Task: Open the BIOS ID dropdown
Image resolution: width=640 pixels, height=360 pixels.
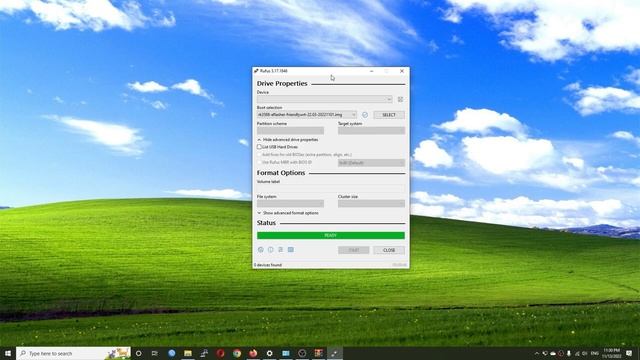Action: [371, 162]
